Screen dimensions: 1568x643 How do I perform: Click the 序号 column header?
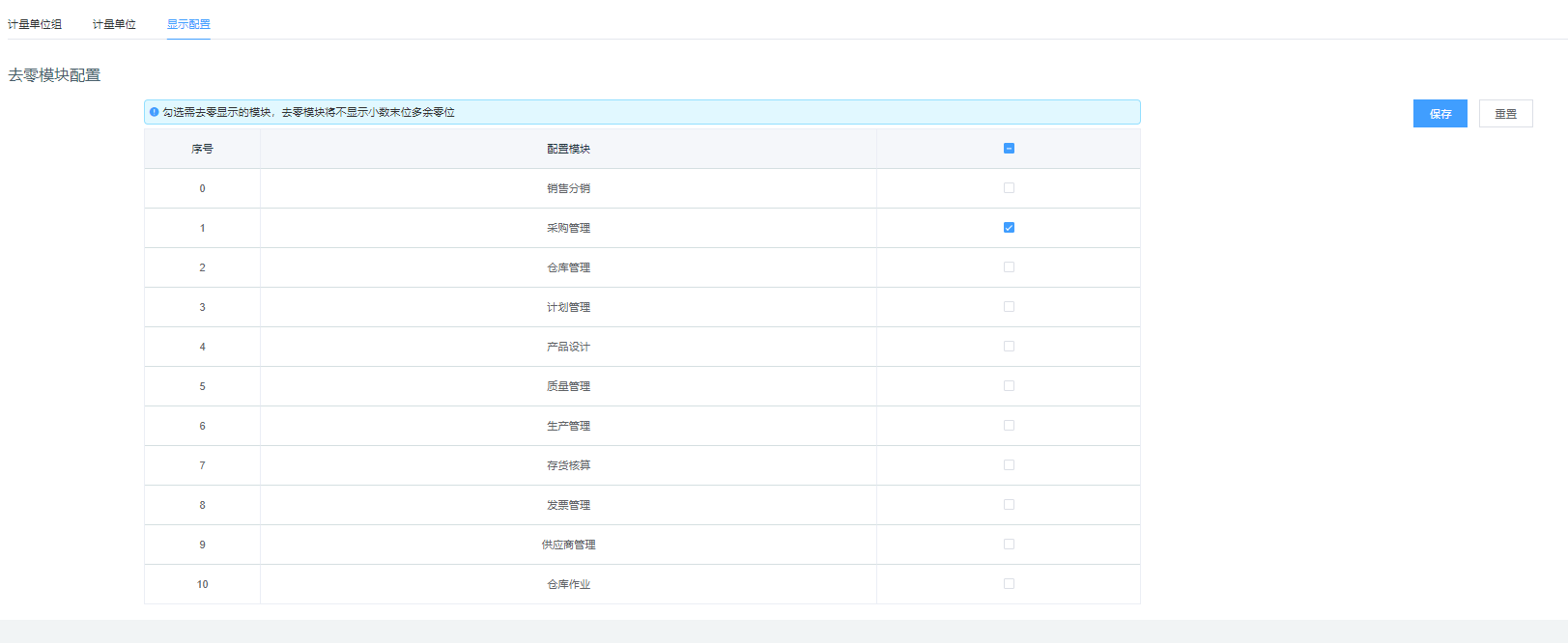202,149
